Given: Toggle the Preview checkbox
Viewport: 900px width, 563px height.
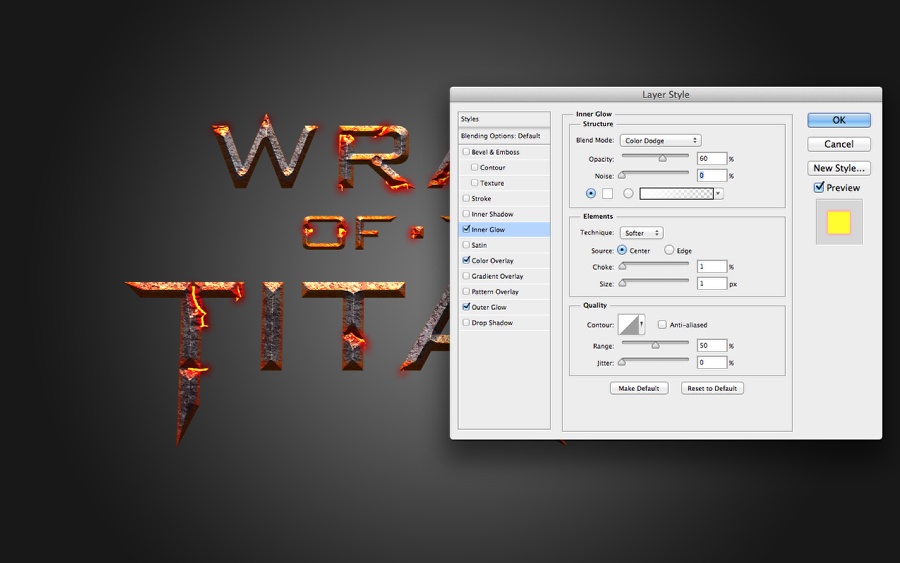Looking at the screenshot, I should [819, 187].
